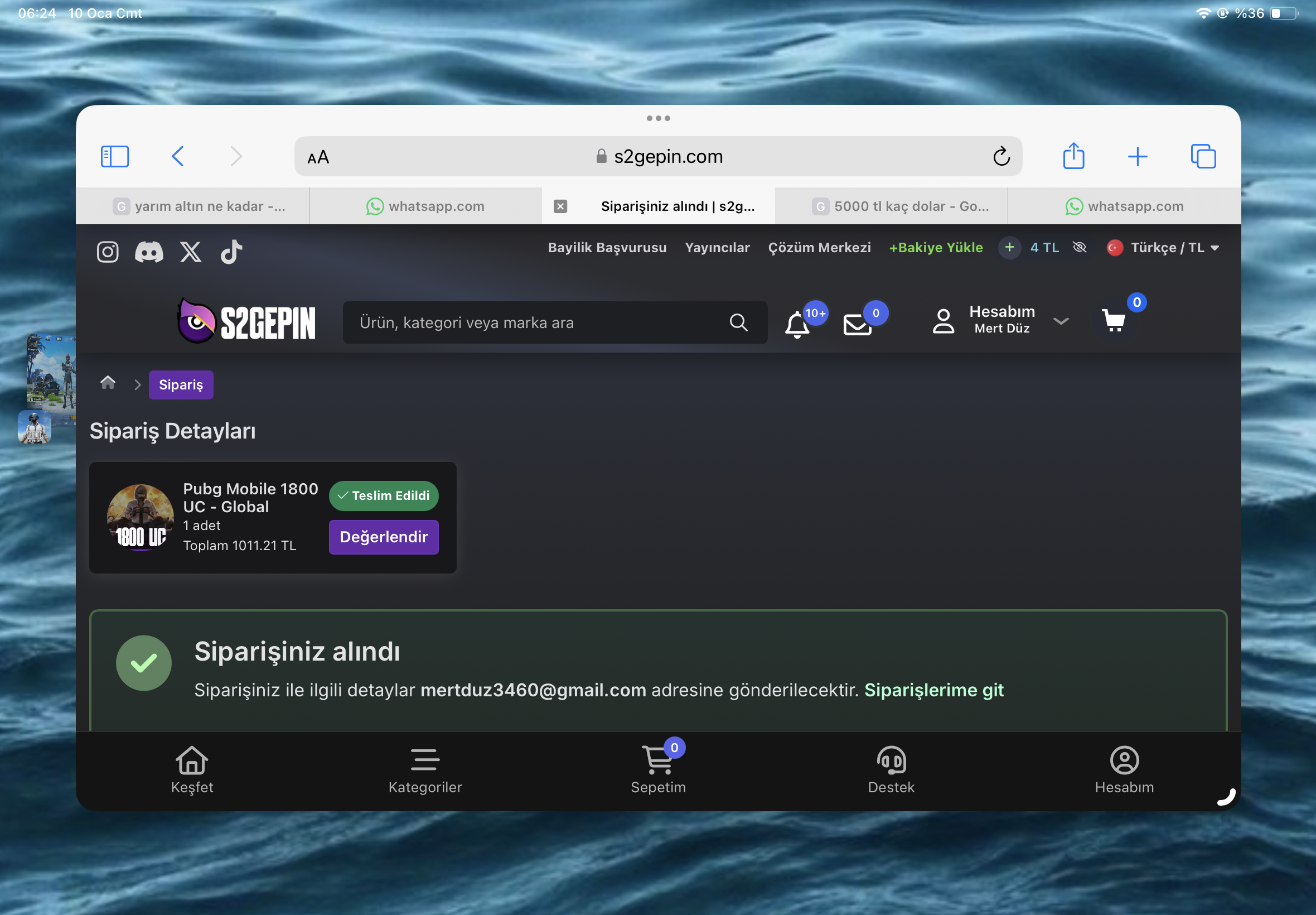The height and width of the screenshot is (915, 1316).
Task: Reload the s2gepin.com page
Action: point(1001,156)
